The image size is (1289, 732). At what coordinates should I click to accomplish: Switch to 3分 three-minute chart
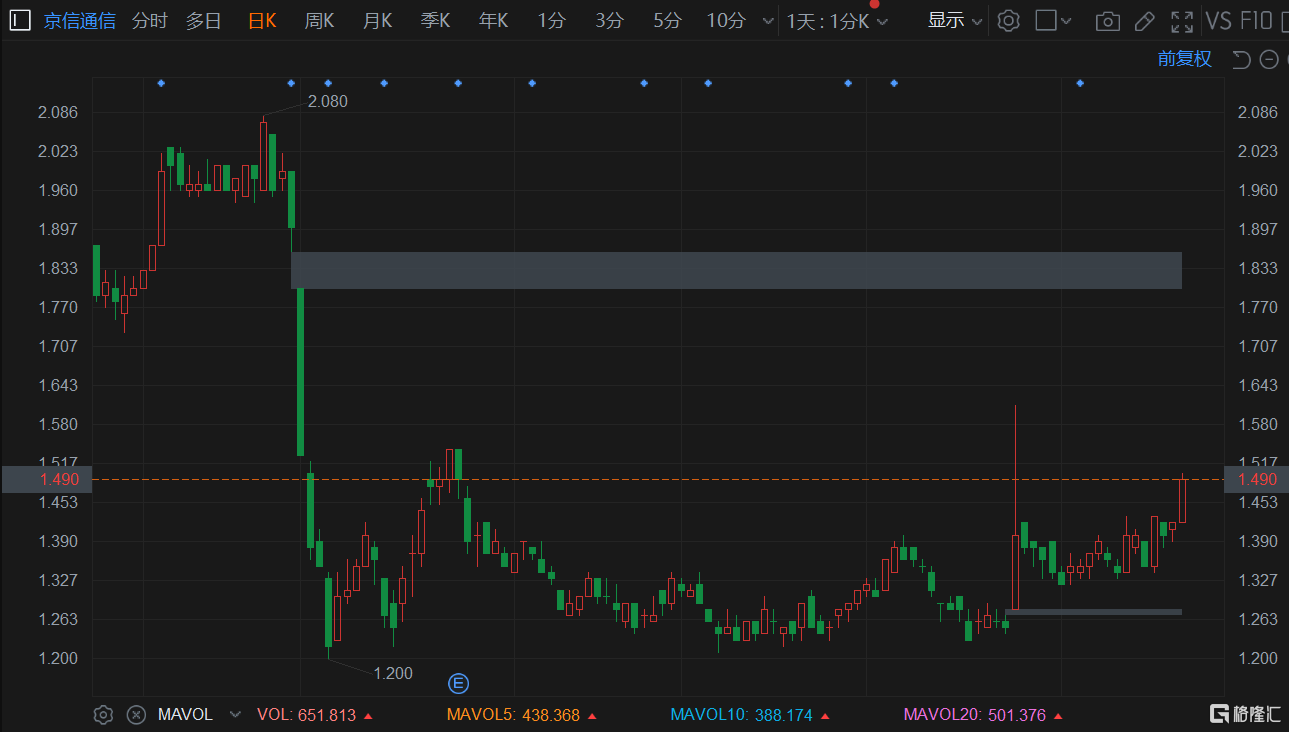tap(609, 20)
